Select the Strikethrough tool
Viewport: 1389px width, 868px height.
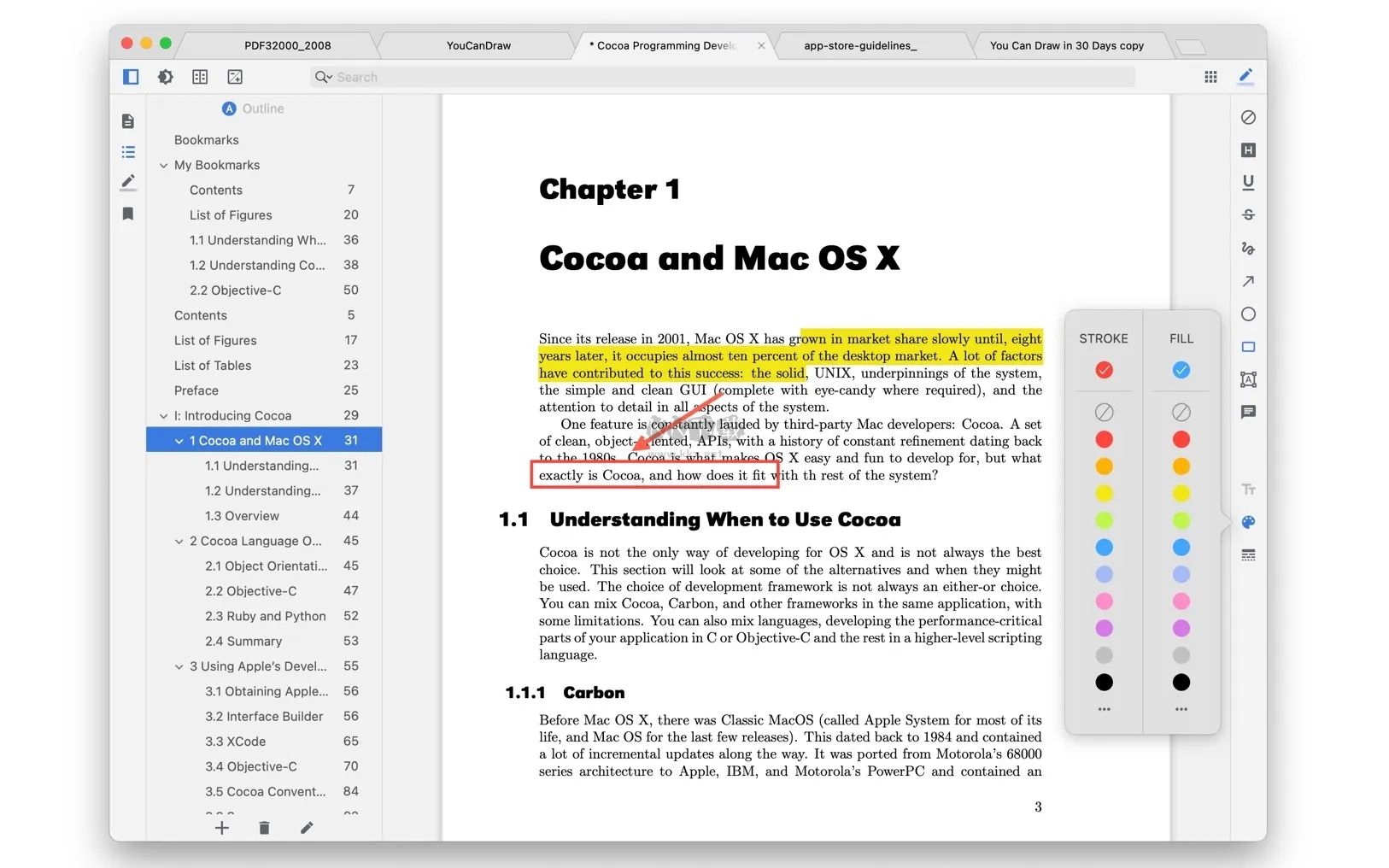pyautogui.click(x=1248, y=214)
